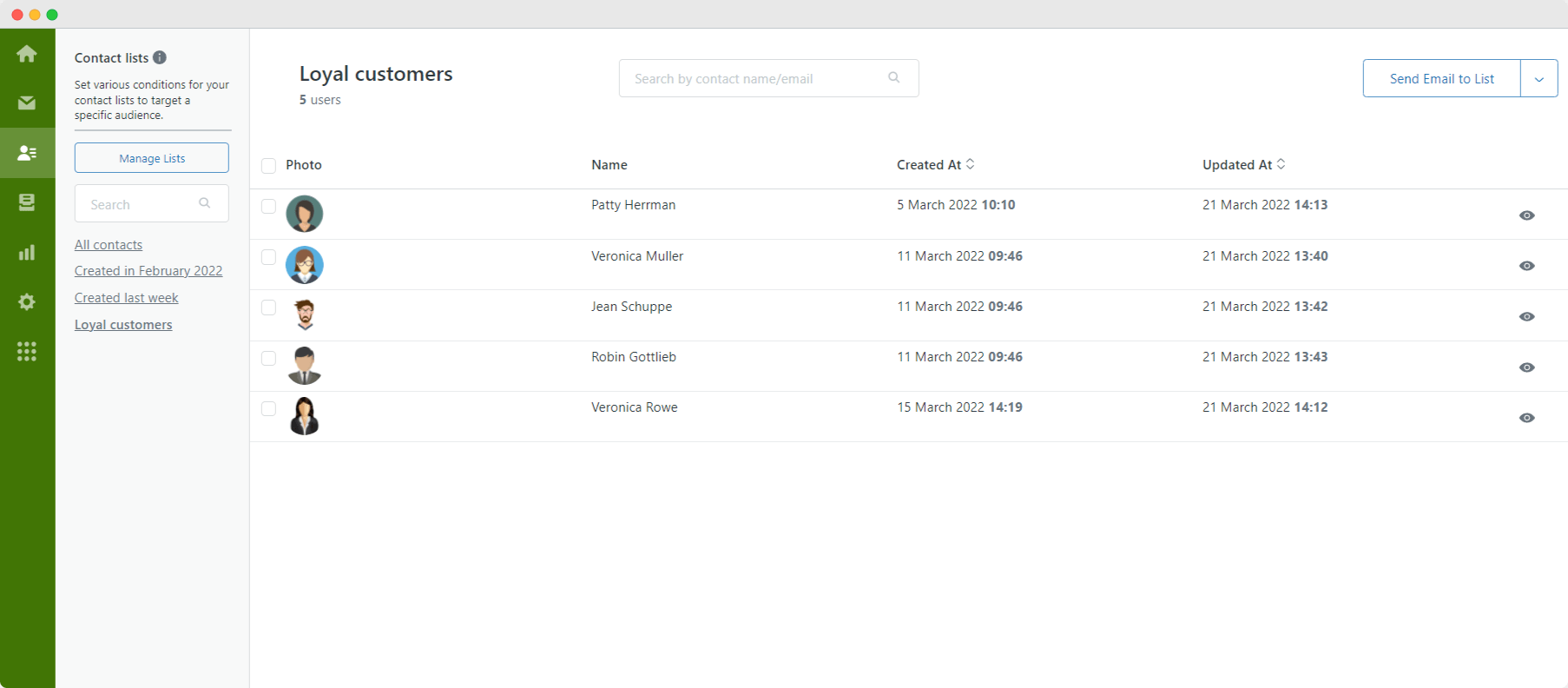This screenshot has width=1568, height=688.
Task: Focus the contact lists Search field
Action: pos(152,203)
